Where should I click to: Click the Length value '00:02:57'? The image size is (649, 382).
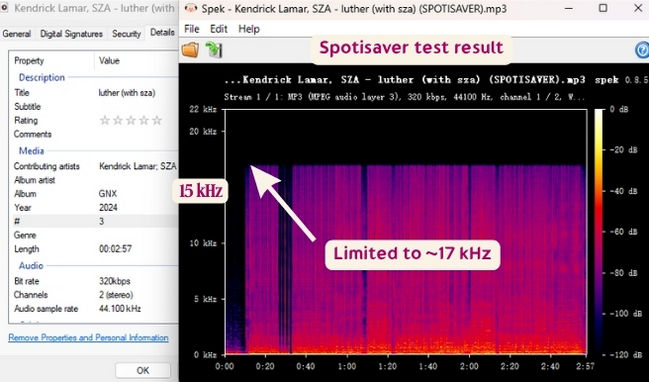115,249
